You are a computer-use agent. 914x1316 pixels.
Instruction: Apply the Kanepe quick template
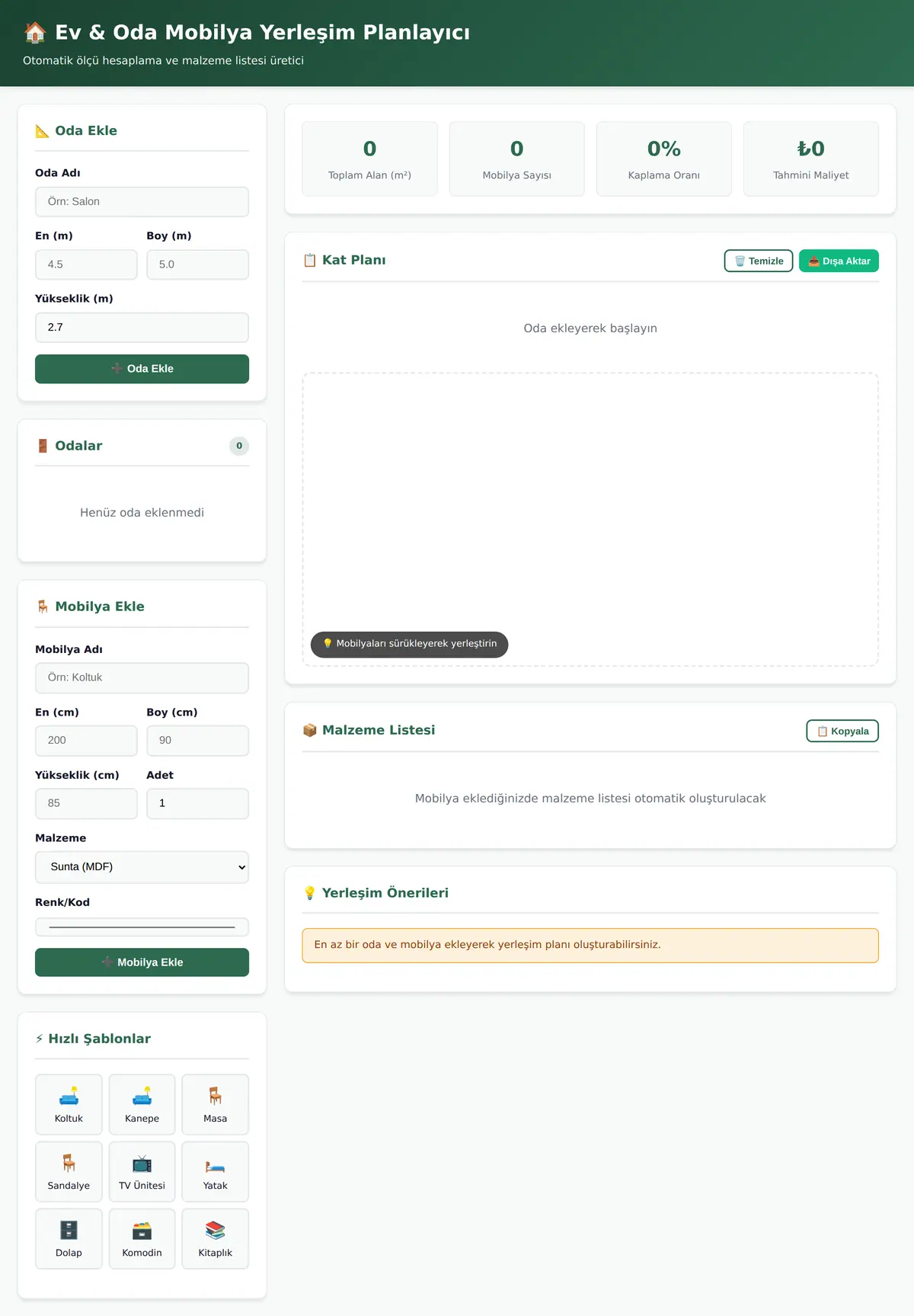142,1104
